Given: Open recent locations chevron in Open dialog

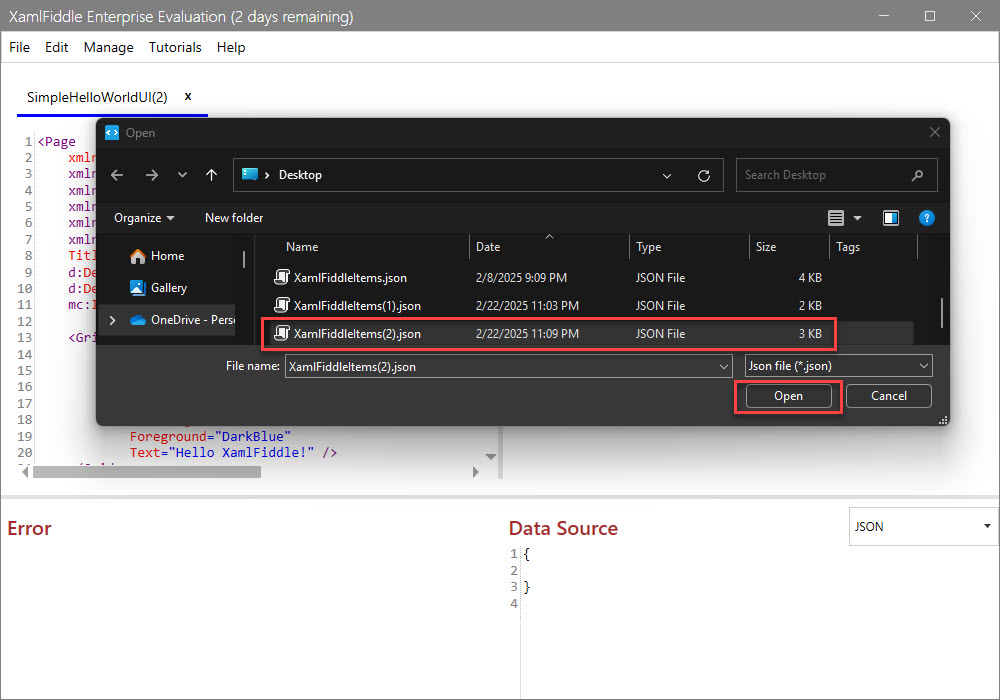Looking at the screenshot, I should (182, 175).
